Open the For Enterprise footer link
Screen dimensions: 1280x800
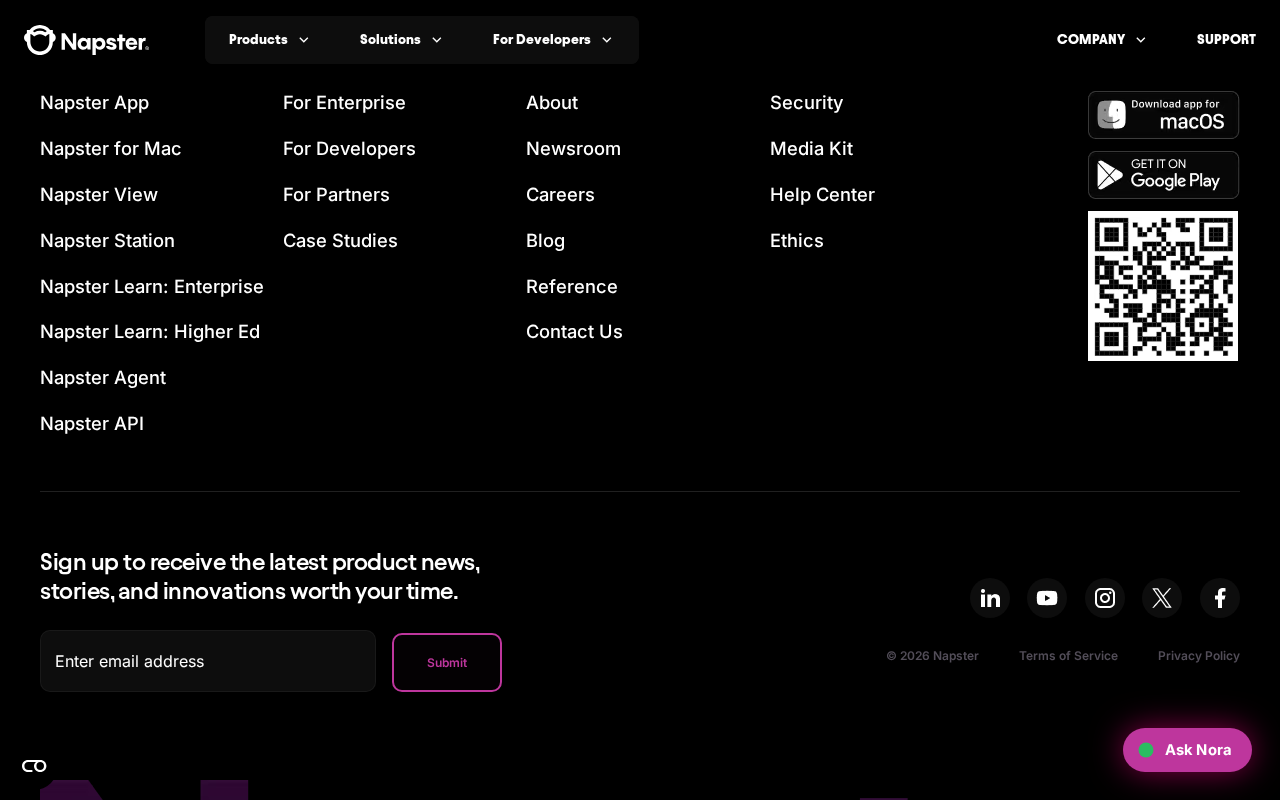click(x=344, y=103)
